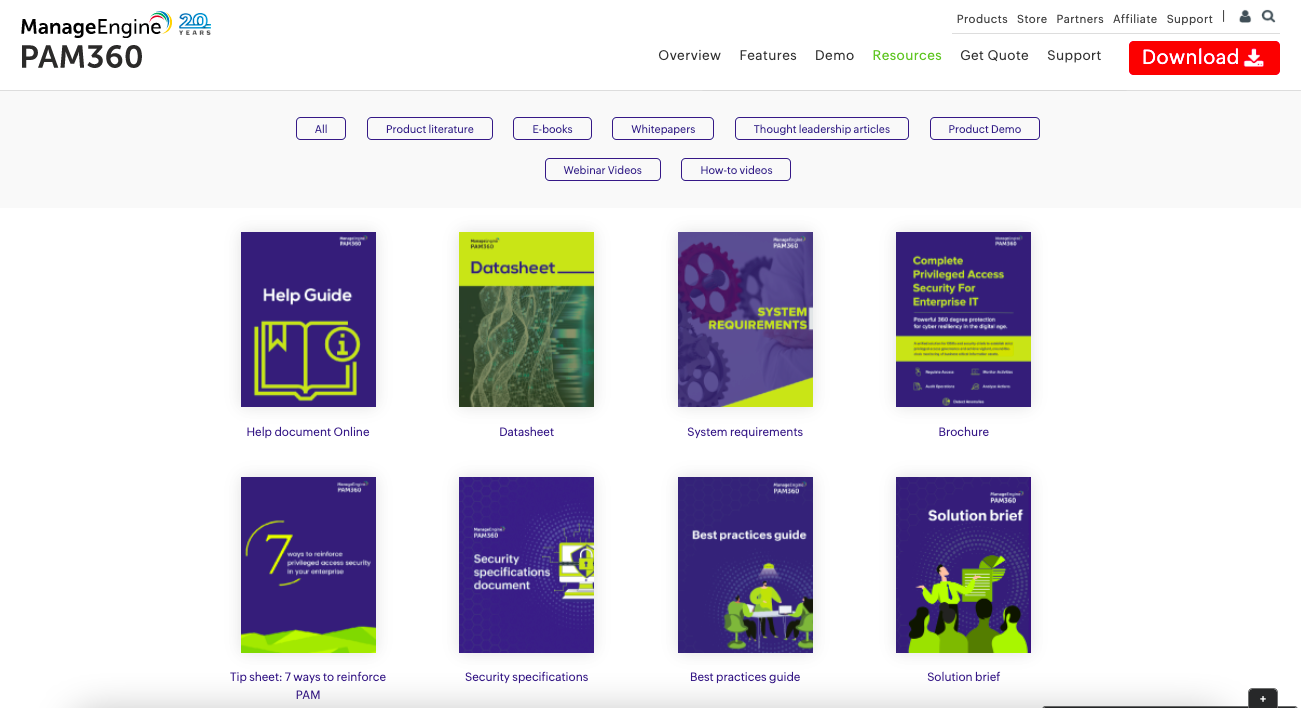Open the Help Guide cover thumbnail
The image size is (1301, 708).
308,320
